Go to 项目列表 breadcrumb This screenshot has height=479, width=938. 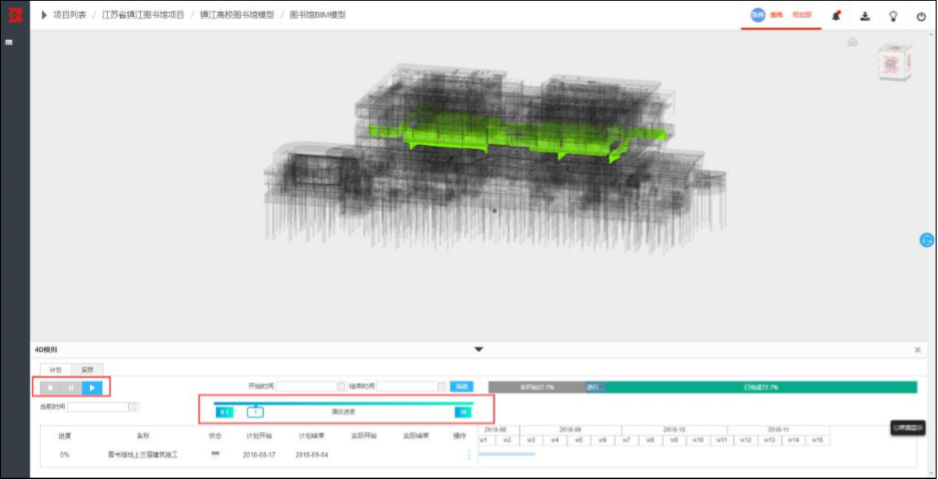[x=70, y=15]
